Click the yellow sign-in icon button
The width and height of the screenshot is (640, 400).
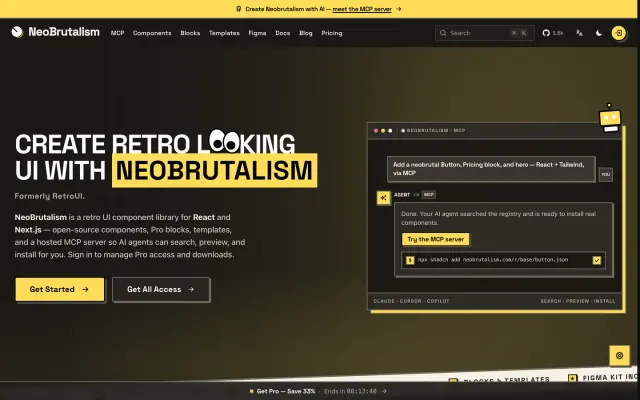click(x=619, y=33)
